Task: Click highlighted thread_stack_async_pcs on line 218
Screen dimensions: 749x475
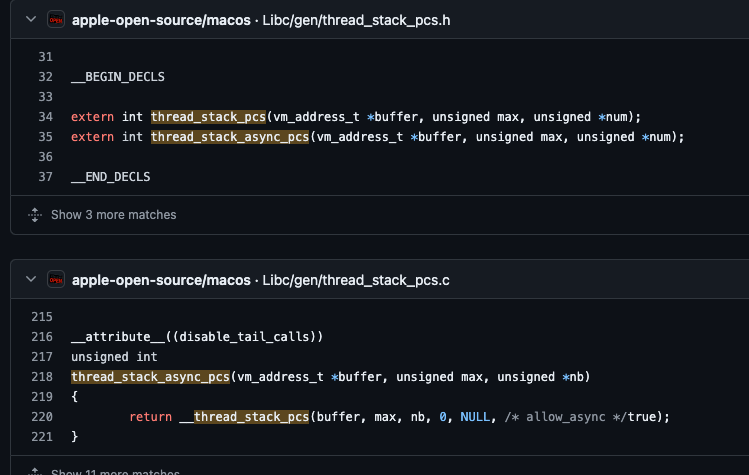Action: [150, 377]
